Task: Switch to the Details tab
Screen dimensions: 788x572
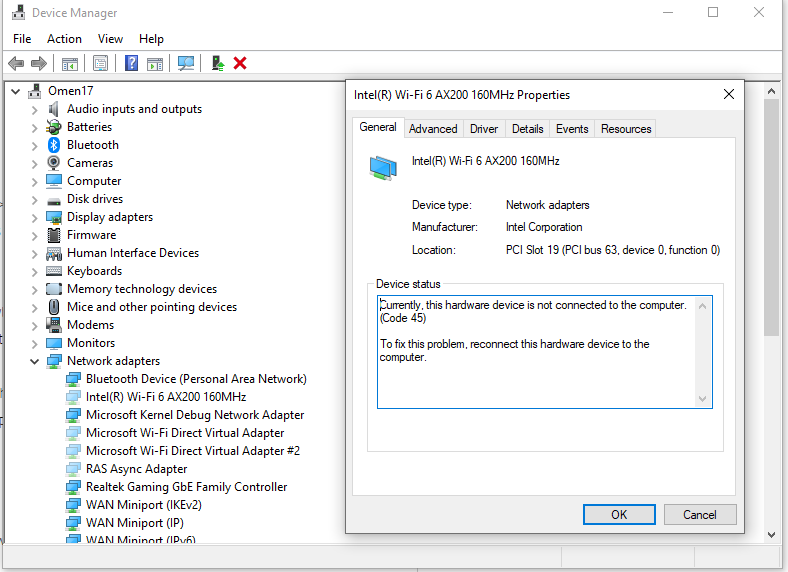Action: click(527, 129)
